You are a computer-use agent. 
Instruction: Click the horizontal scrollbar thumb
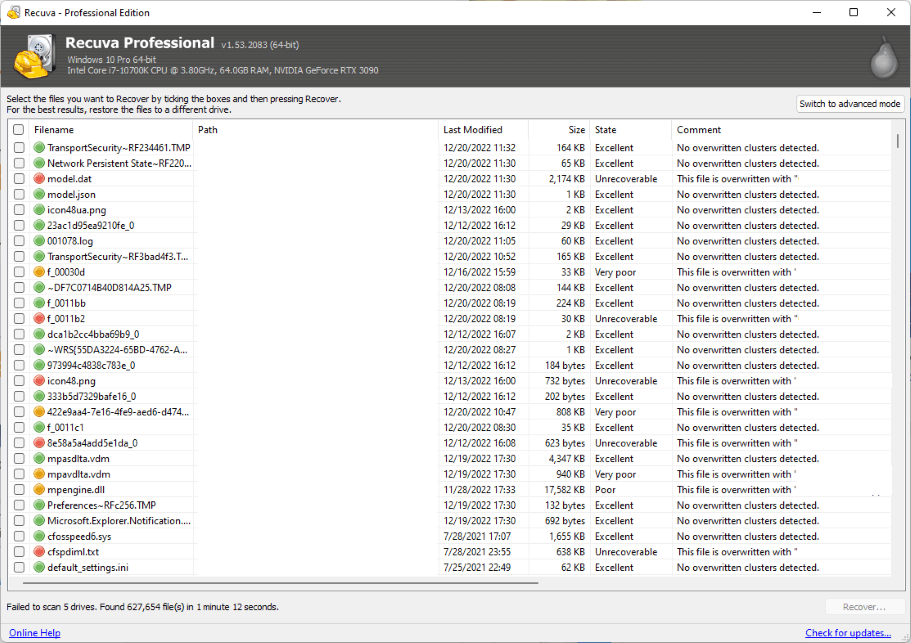(281, 582)
